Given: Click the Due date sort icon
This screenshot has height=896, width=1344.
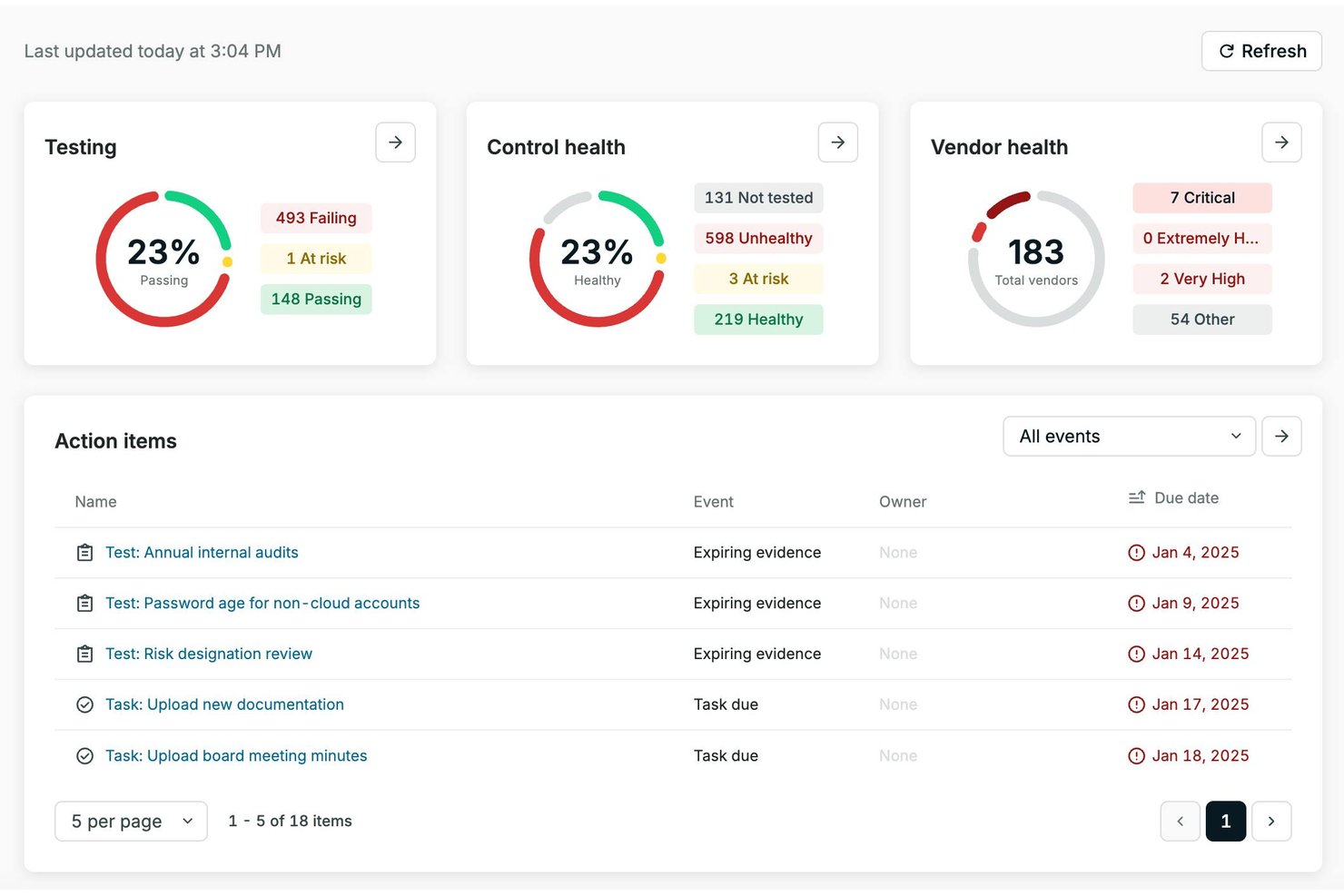Looking at the screenshot, I should (x=1137, y=497).
